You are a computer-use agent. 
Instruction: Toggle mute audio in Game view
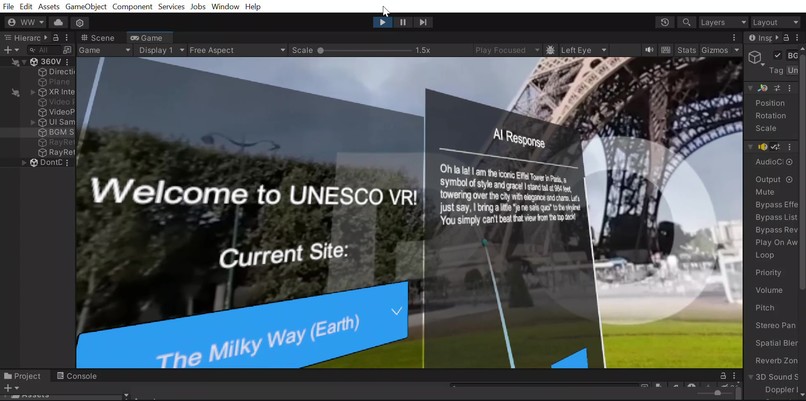650,50
